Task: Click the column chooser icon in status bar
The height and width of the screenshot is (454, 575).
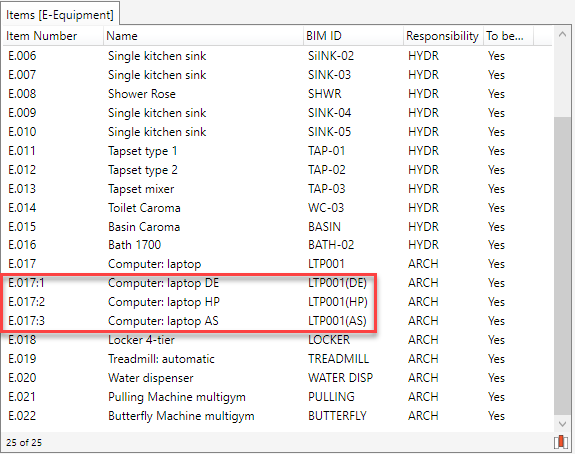Action: [x=561, y=442]
